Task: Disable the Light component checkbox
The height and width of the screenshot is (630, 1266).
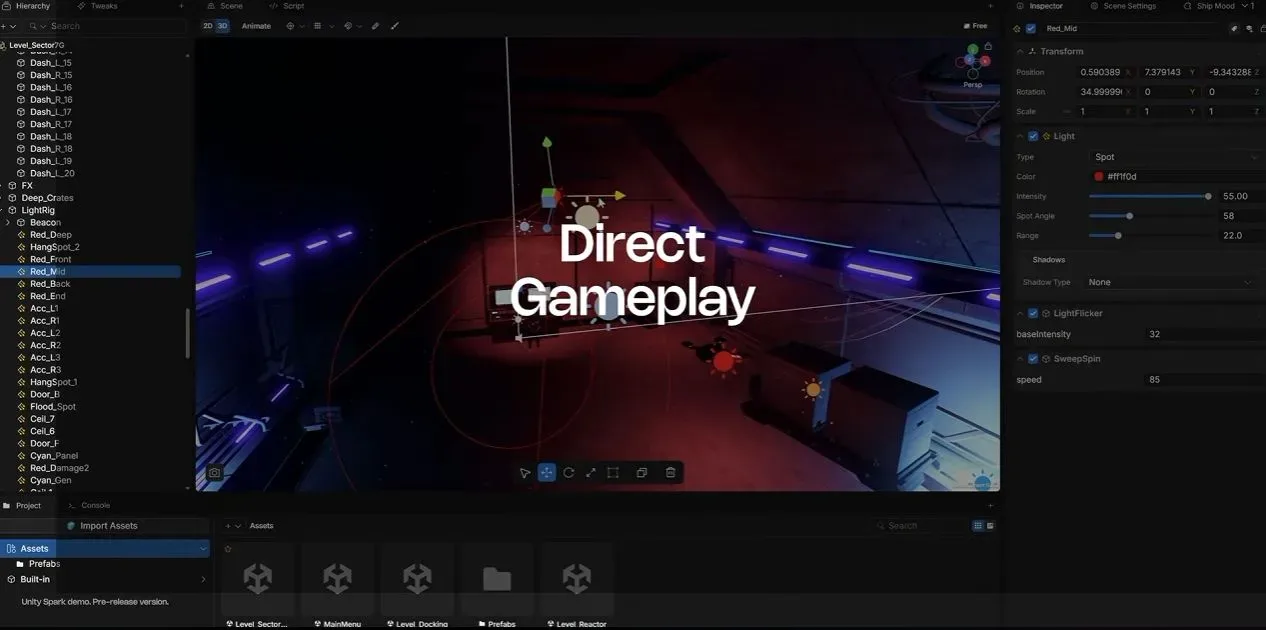Action: click(x=1033, y=136)
